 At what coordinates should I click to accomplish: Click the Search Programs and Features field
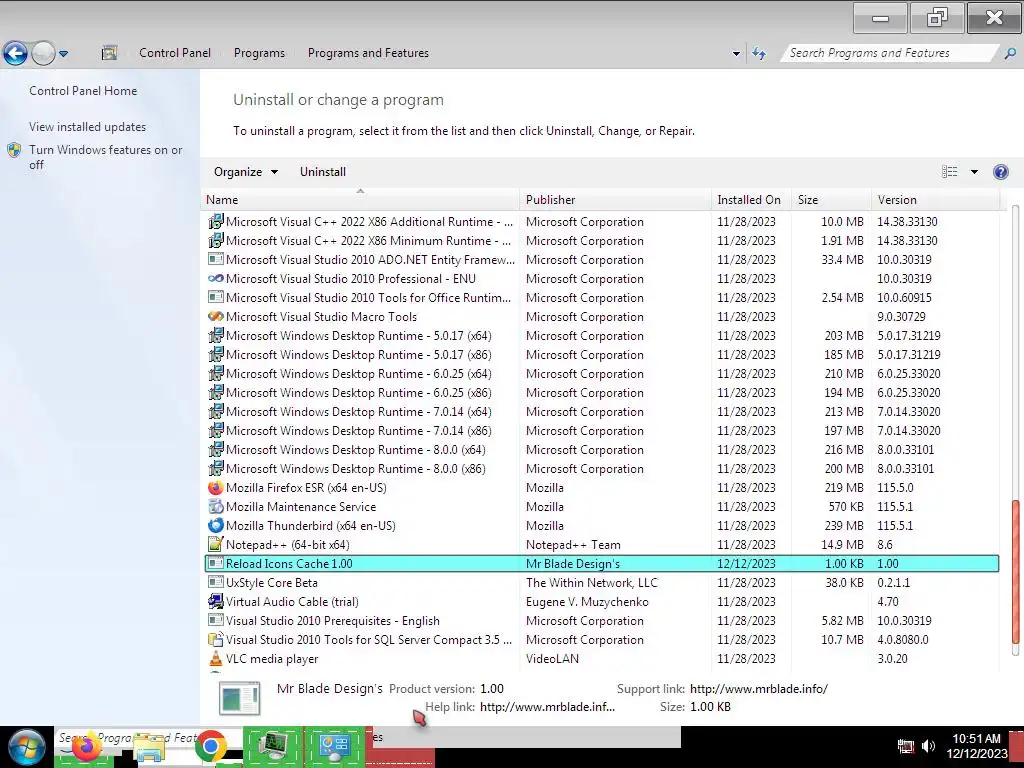pyautogui.click(x=888, y=53)
